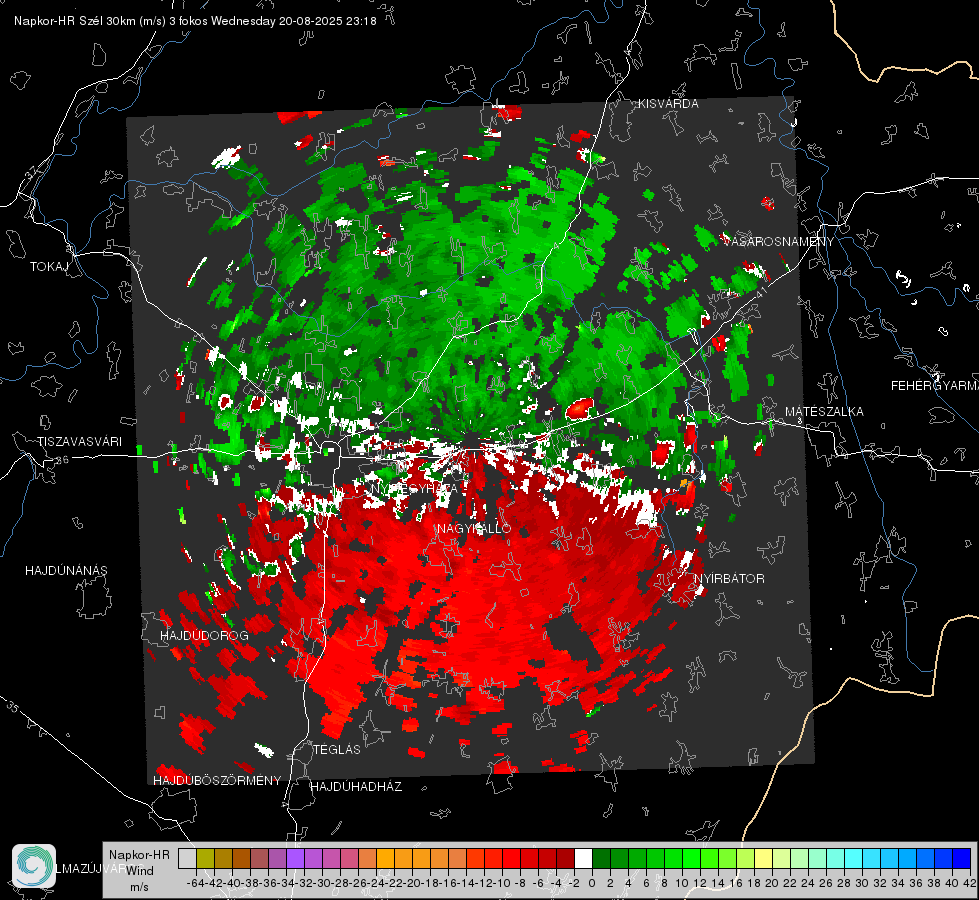Click the swirl logo icon at bottom left
This screenshot has height=900, width=979.
tap(34, 866)
